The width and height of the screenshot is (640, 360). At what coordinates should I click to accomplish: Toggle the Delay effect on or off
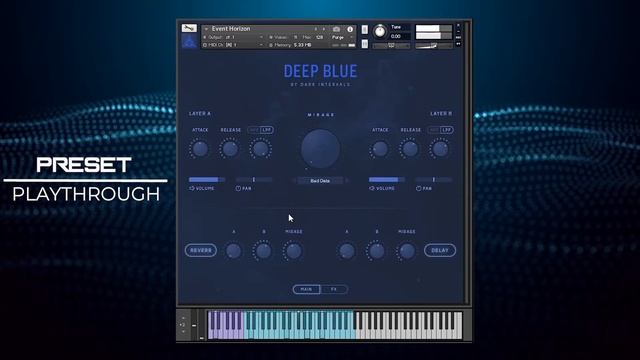440,250
